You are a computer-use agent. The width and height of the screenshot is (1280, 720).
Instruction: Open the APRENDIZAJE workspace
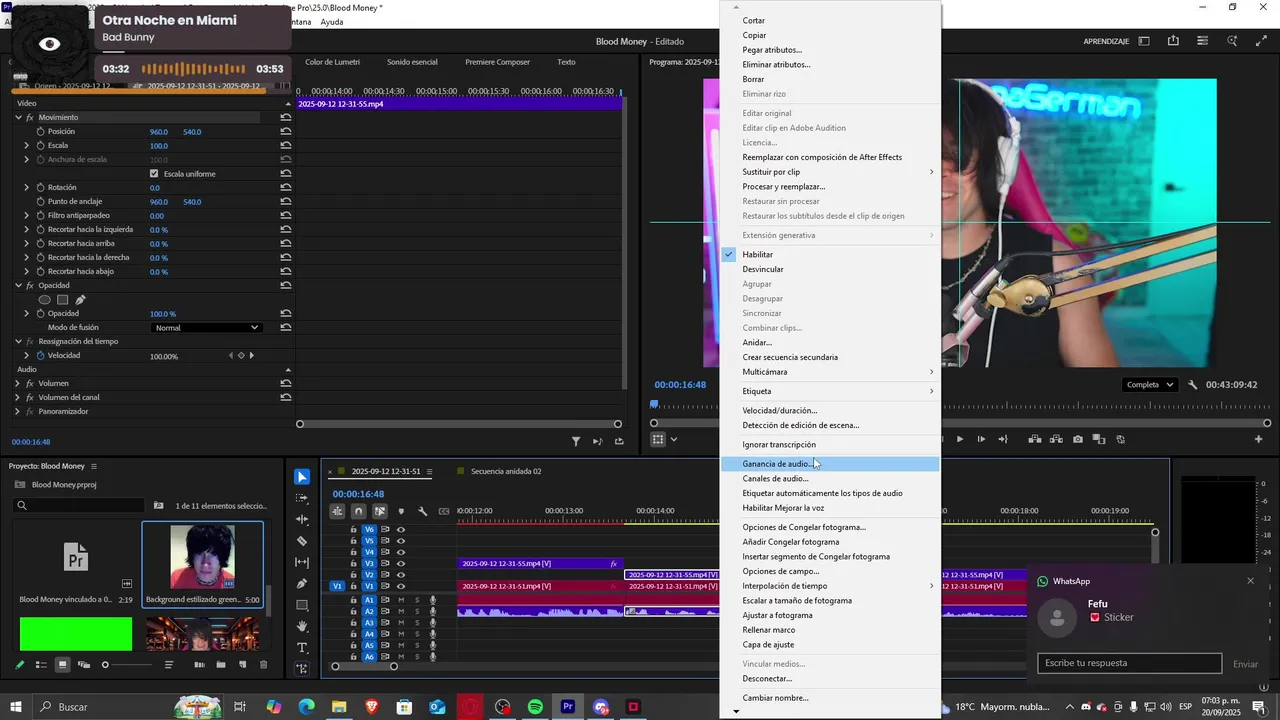tap(1106, 41)
